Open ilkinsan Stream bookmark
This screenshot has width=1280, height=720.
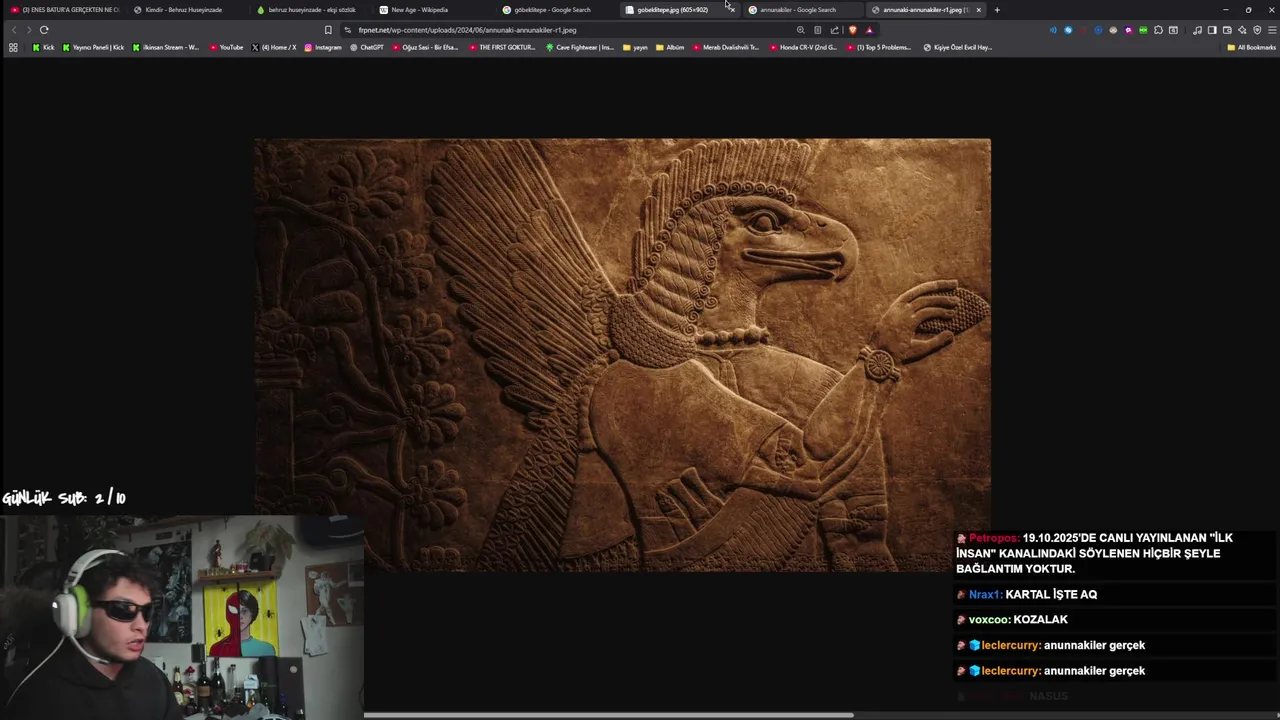[165, 47]
